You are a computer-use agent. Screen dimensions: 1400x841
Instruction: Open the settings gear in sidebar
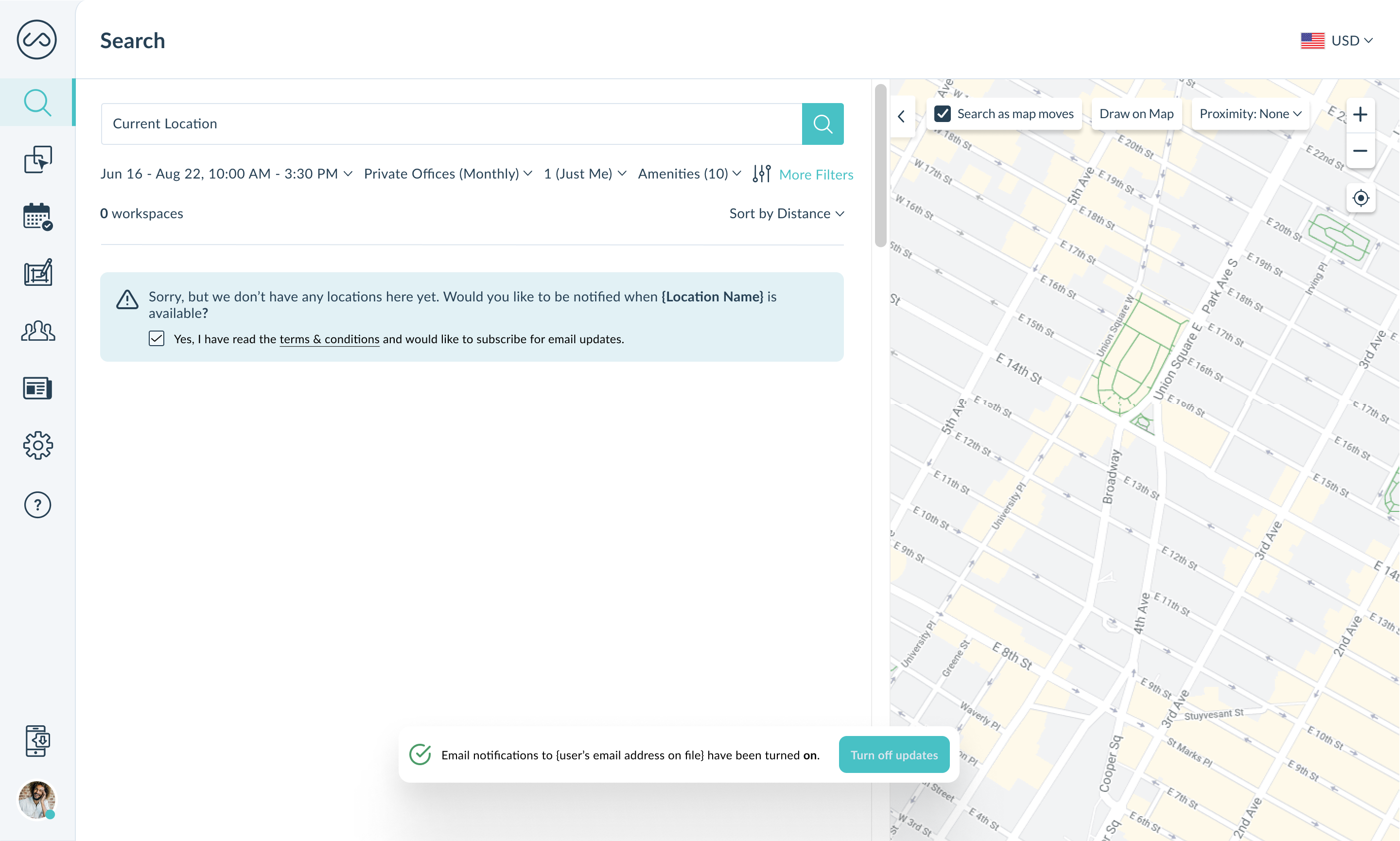[x=37, y=445]
